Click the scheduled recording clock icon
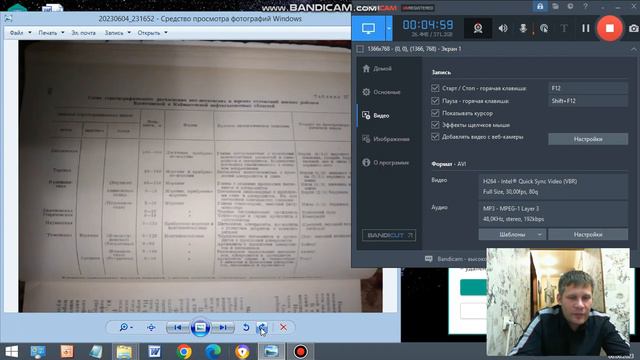 coord(570,6)
